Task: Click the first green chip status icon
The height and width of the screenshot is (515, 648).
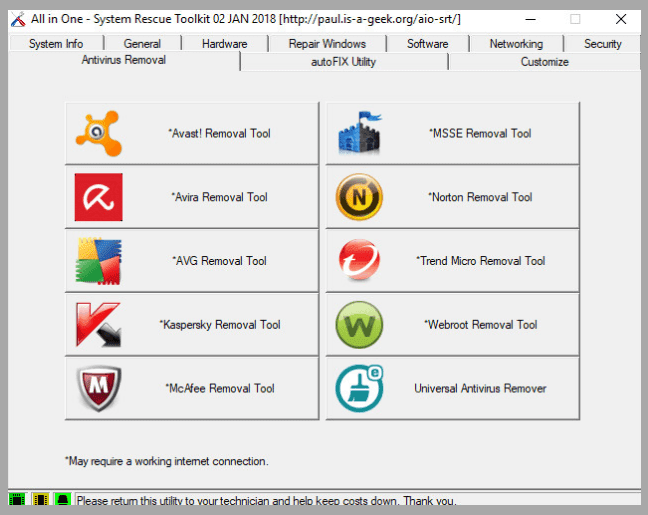Action: click(17, 499)
